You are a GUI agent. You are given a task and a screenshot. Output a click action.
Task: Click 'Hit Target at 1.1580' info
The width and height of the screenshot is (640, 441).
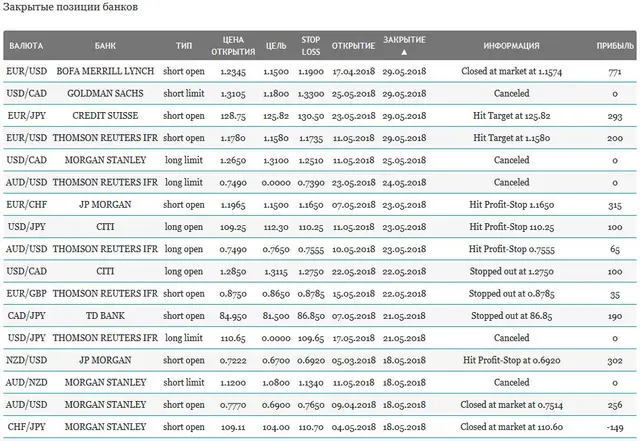[511, 138]
